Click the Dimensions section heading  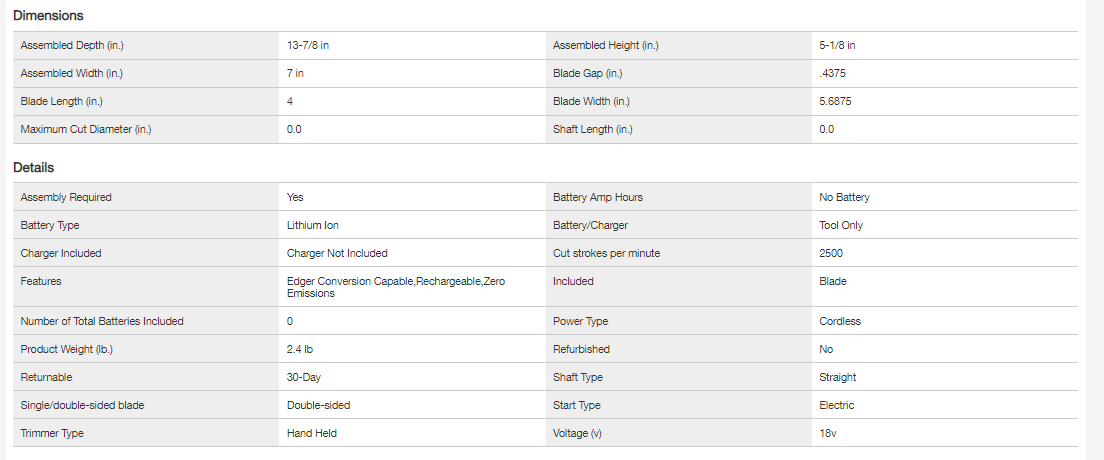tap(48, 16)
